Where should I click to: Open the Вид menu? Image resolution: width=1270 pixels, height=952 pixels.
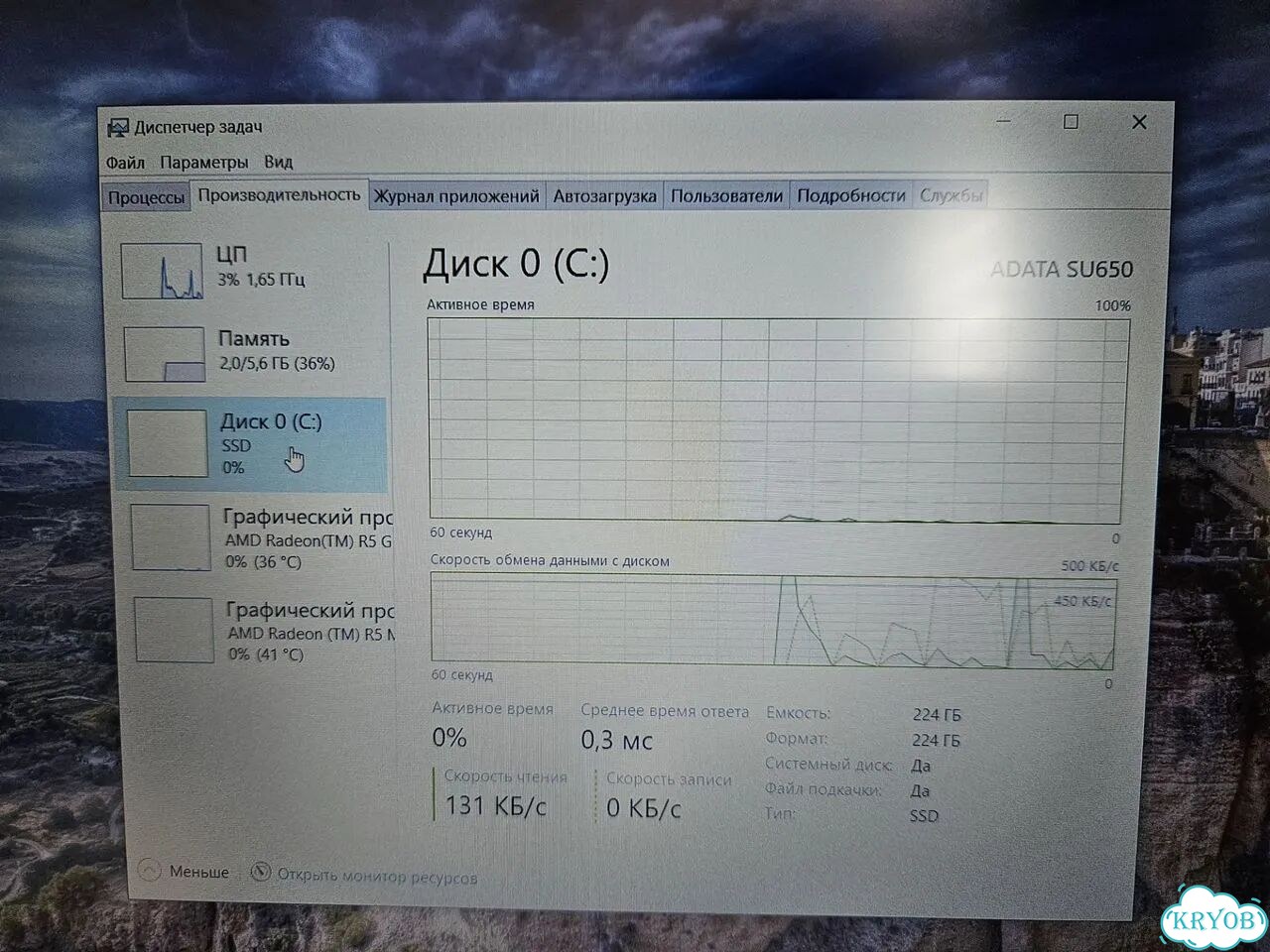tap(278, 161)
